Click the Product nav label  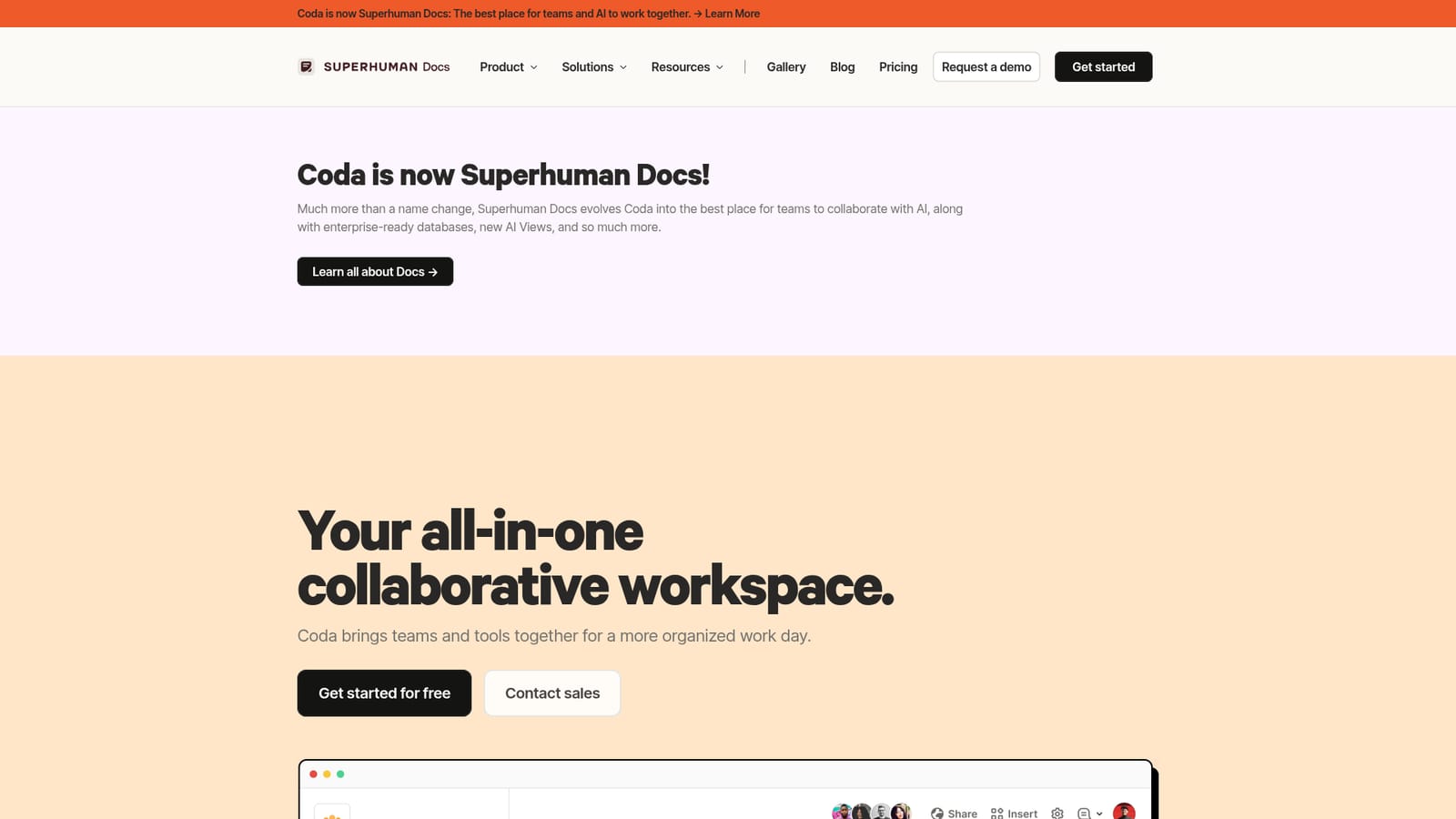coord(501,66)
